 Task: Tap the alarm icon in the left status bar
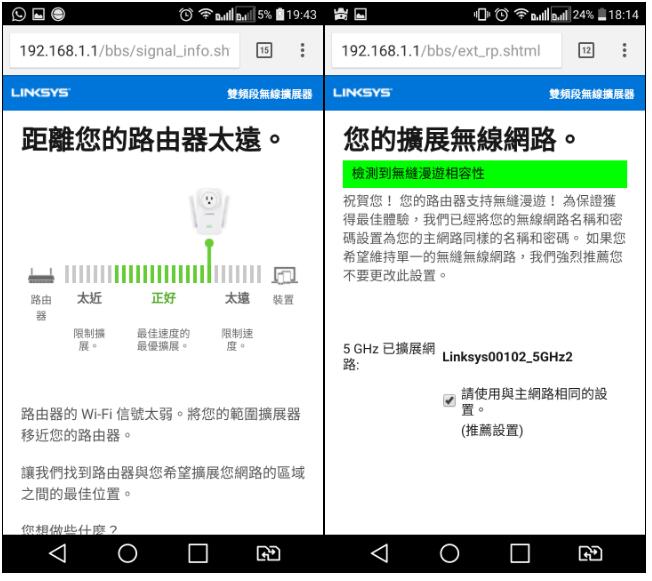click(x=187, y=15)
